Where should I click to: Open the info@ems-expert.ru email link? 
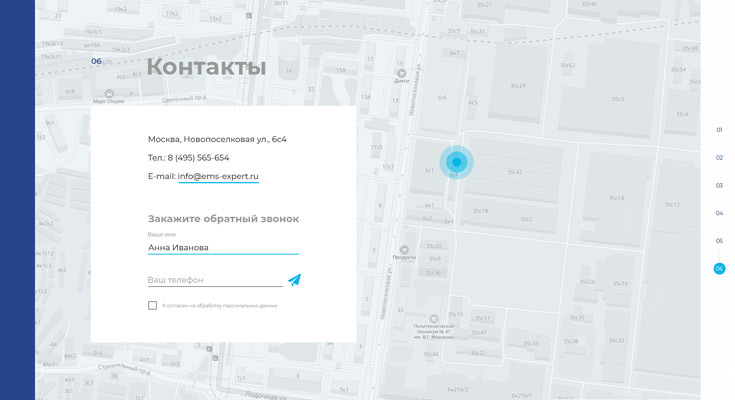click(x=218, y=176)
